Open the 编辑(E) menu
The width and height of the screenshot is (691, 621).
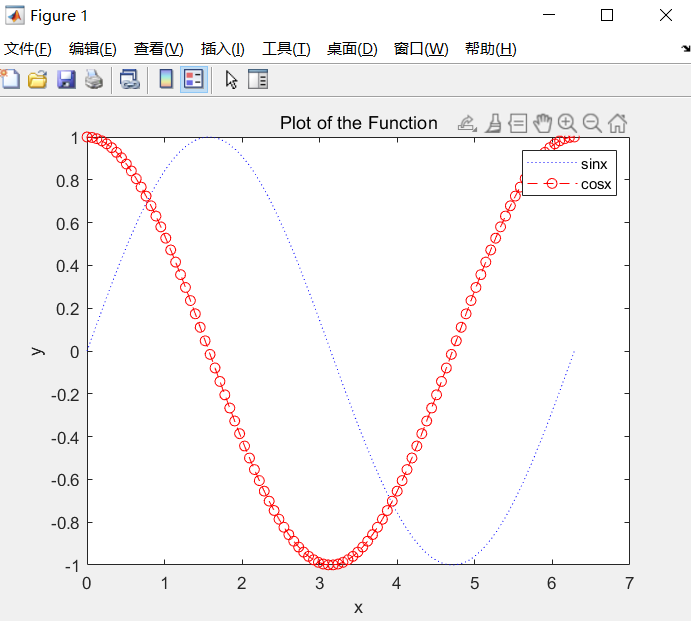(x=93, y=49)
